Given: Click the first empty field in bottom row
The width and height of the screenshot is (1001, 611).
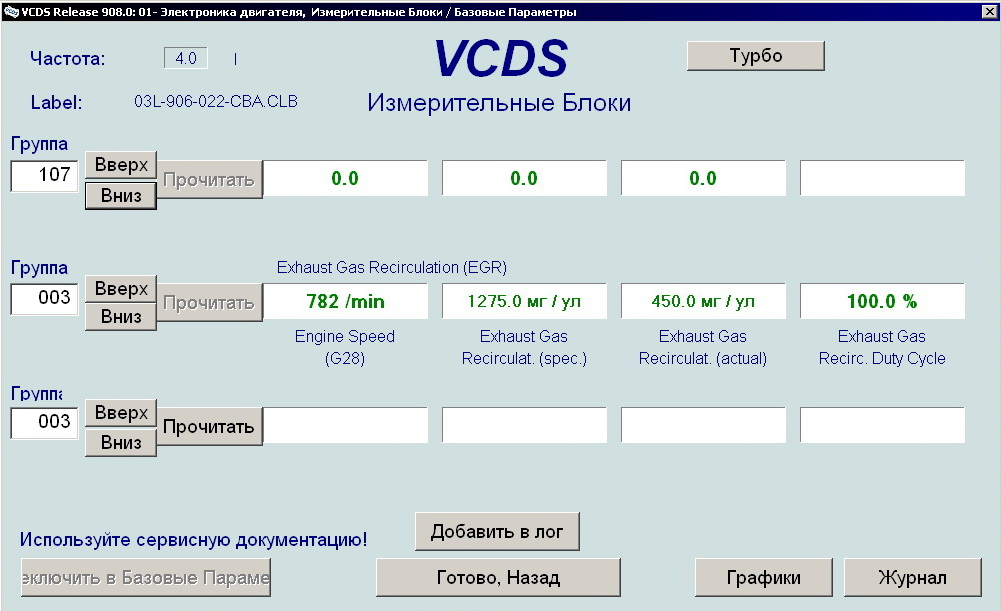Looking at the screenshot, I should point(345,425).
